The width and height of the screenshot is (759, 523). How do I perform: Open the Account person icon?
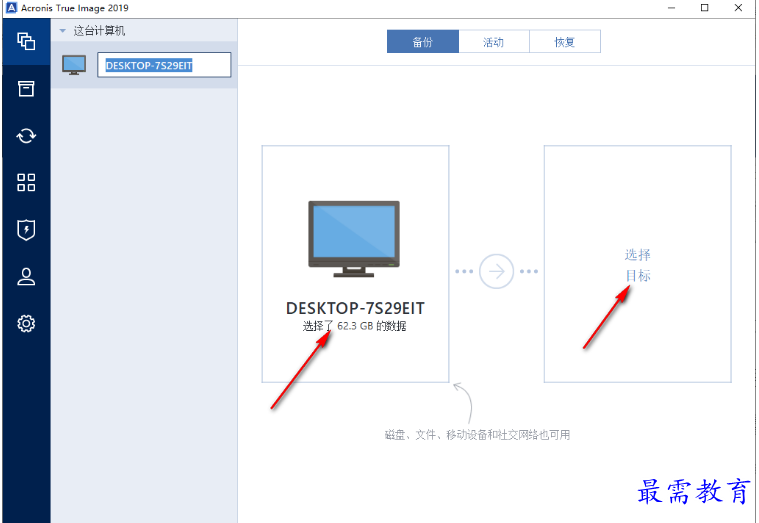(x=26, y=277)
